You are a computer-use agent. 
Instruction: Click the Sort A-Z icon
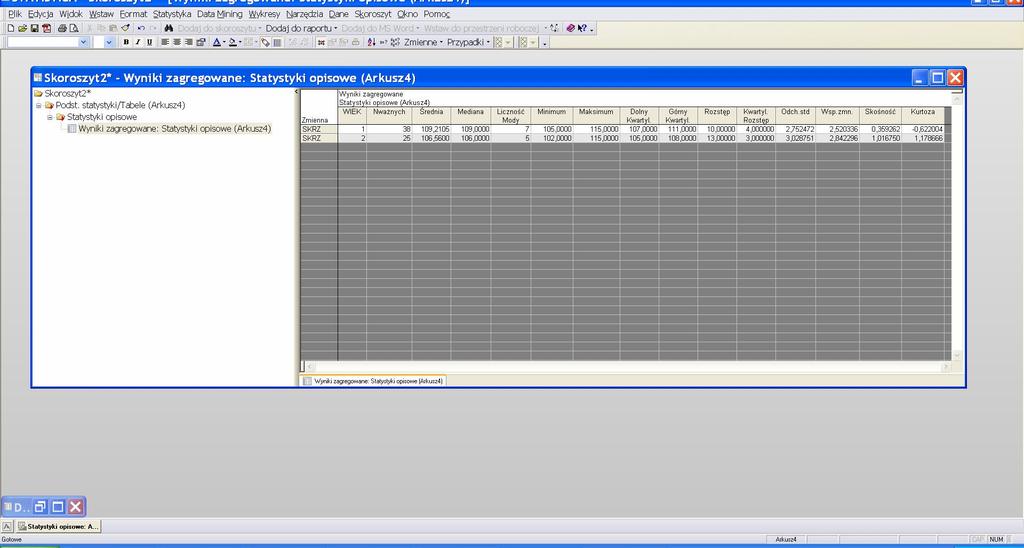pos(372,42)
